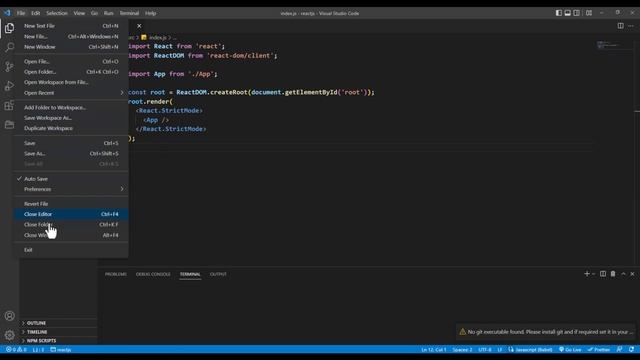Select Add Folder to Workspace...
The image size is (640, 360).
(71, 107)
